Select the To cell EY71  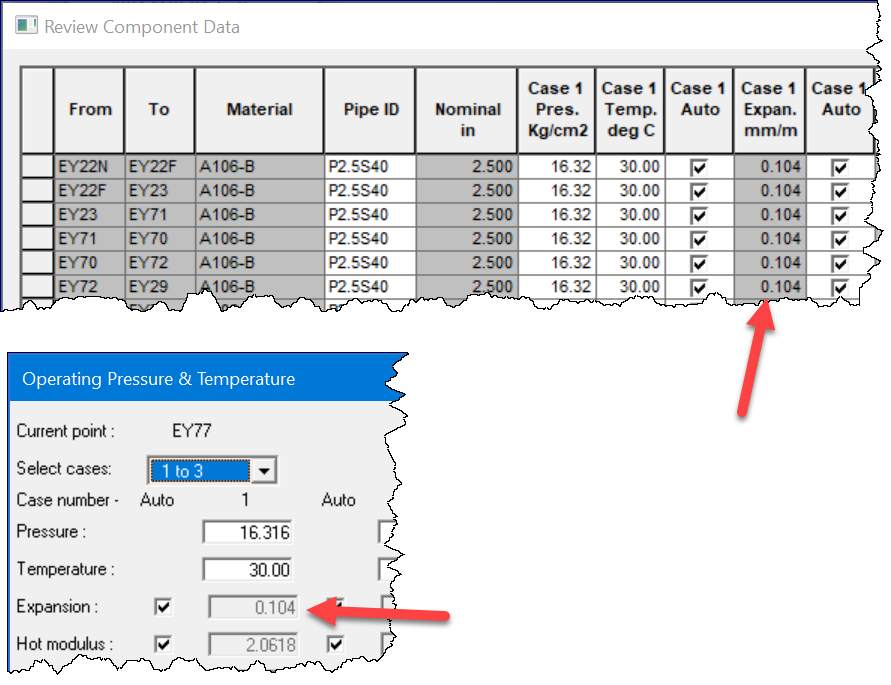tap(159, 214)
